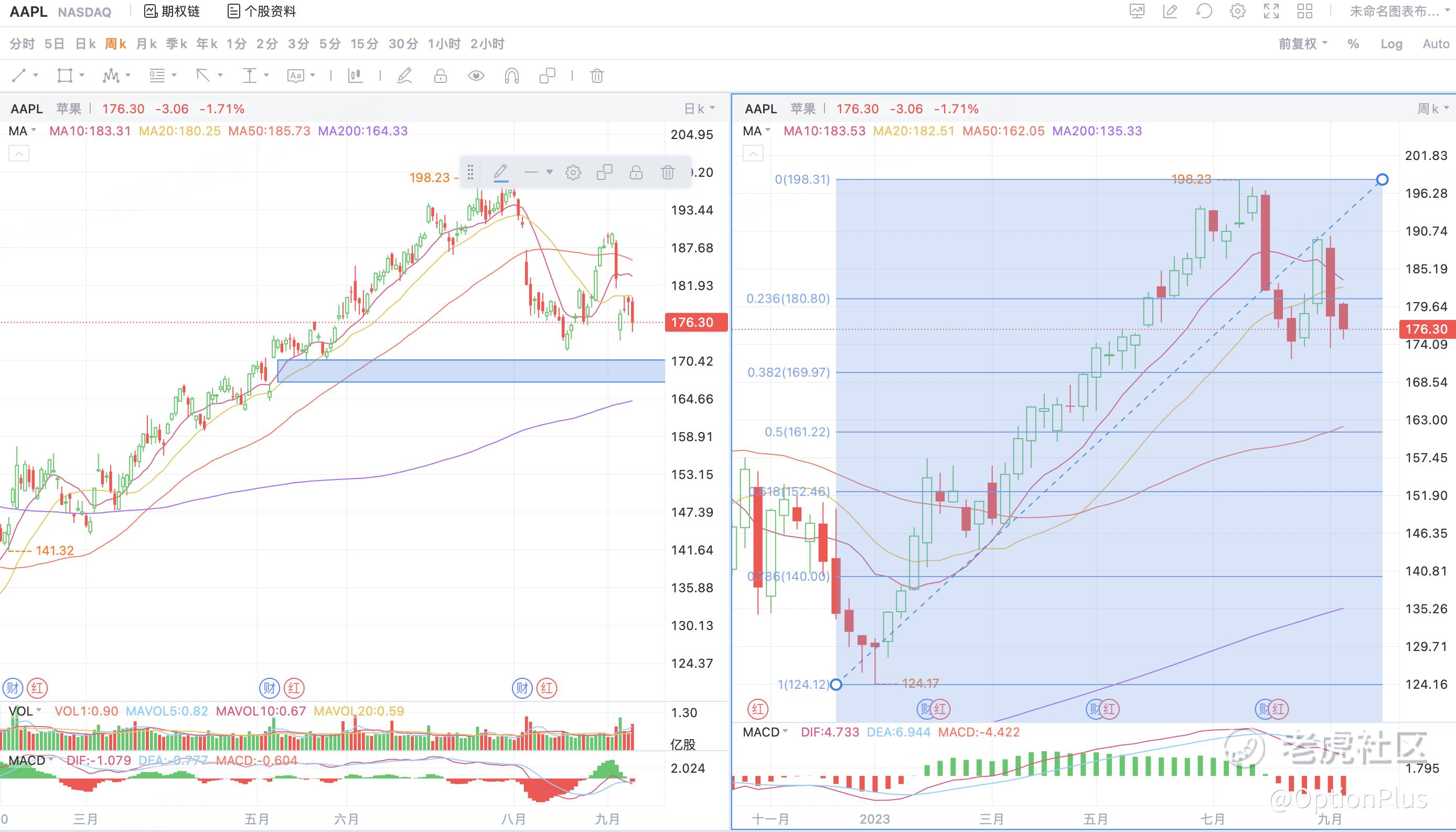Enter fullscreen with the expand arrows icon
Image resolution: width=1456 pixels, height=832 pixels.
click(1271, 11)
